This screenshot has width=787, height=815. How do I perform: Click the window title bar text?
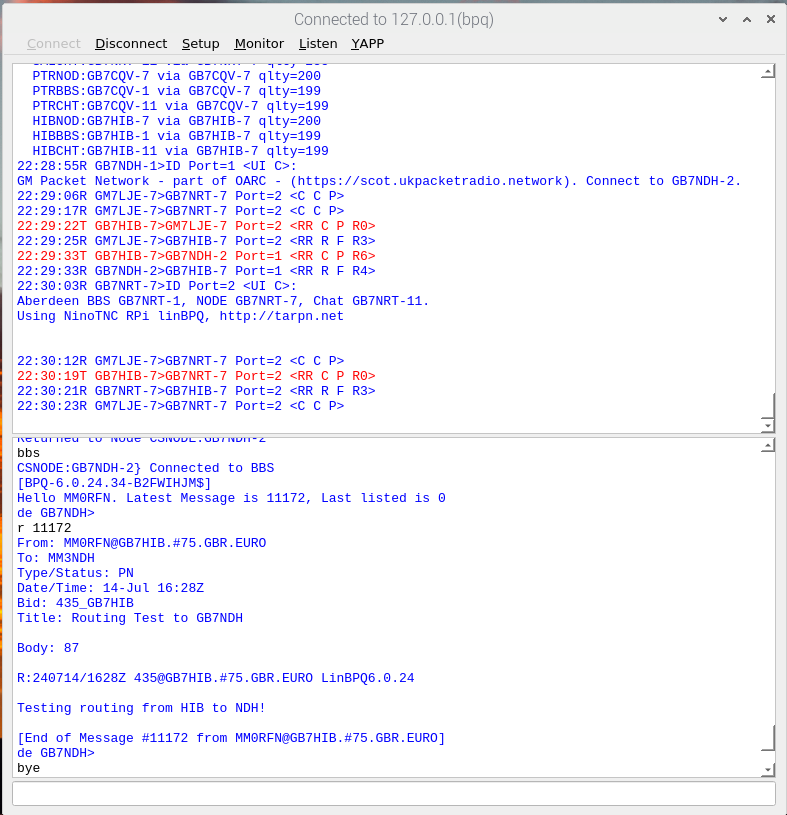click(393, 19)
